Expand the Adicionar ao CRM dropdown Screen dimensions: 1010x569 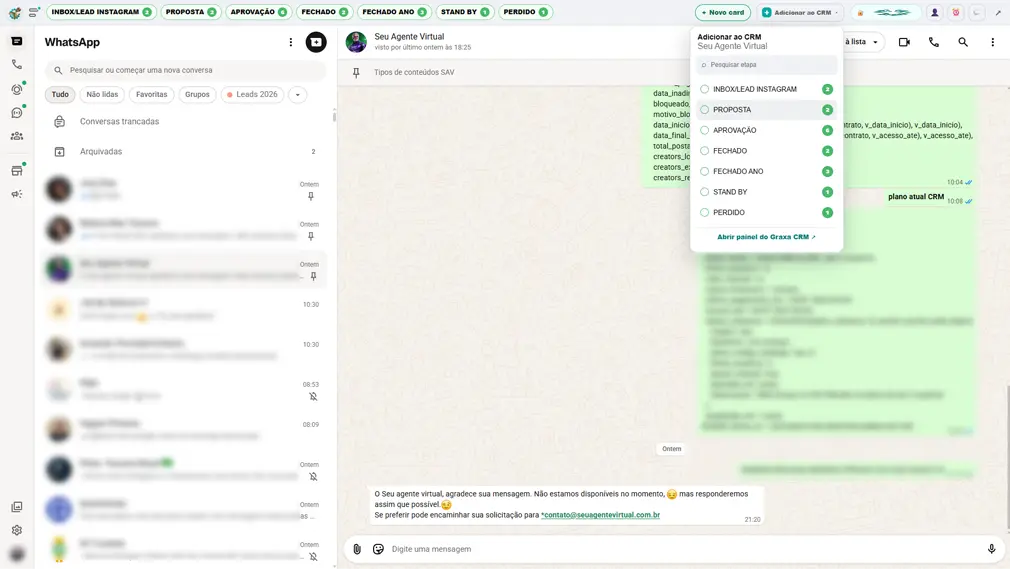801,12
